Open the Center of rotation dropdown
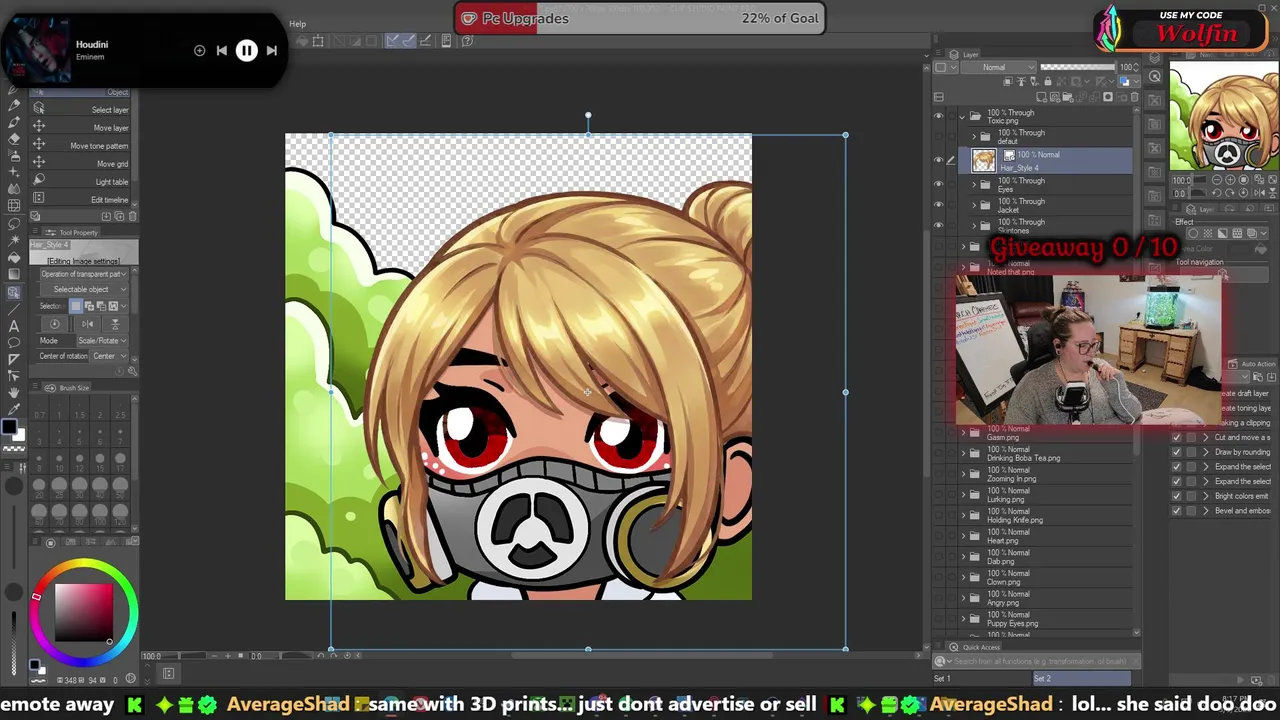 point(108,356)
